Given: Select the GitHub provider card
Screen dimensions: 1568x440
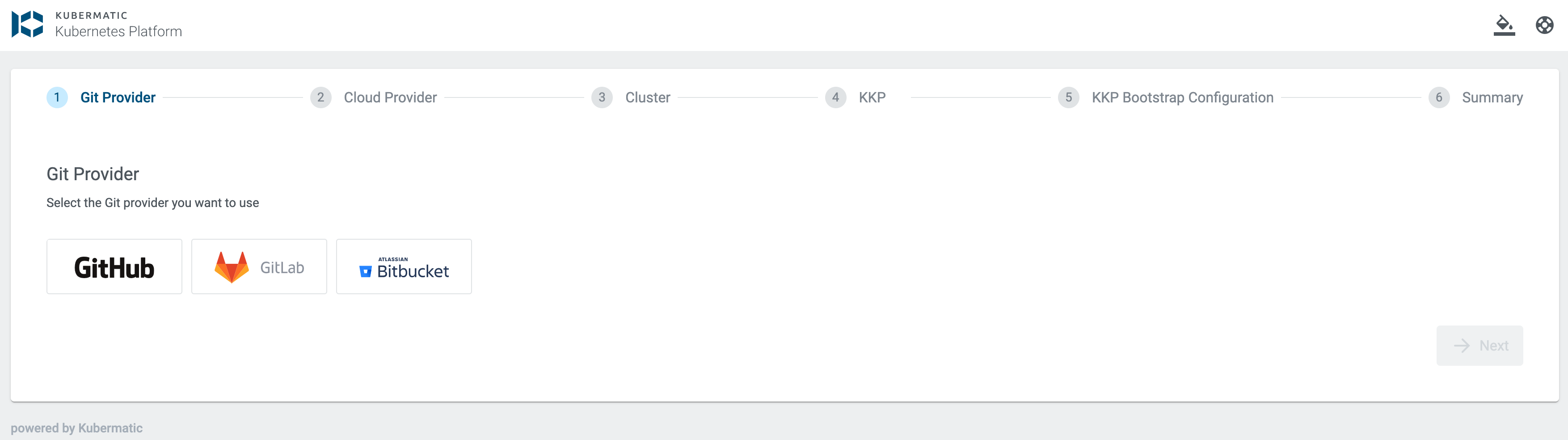Looking at the screenshot, I should (x=114, y=267).
